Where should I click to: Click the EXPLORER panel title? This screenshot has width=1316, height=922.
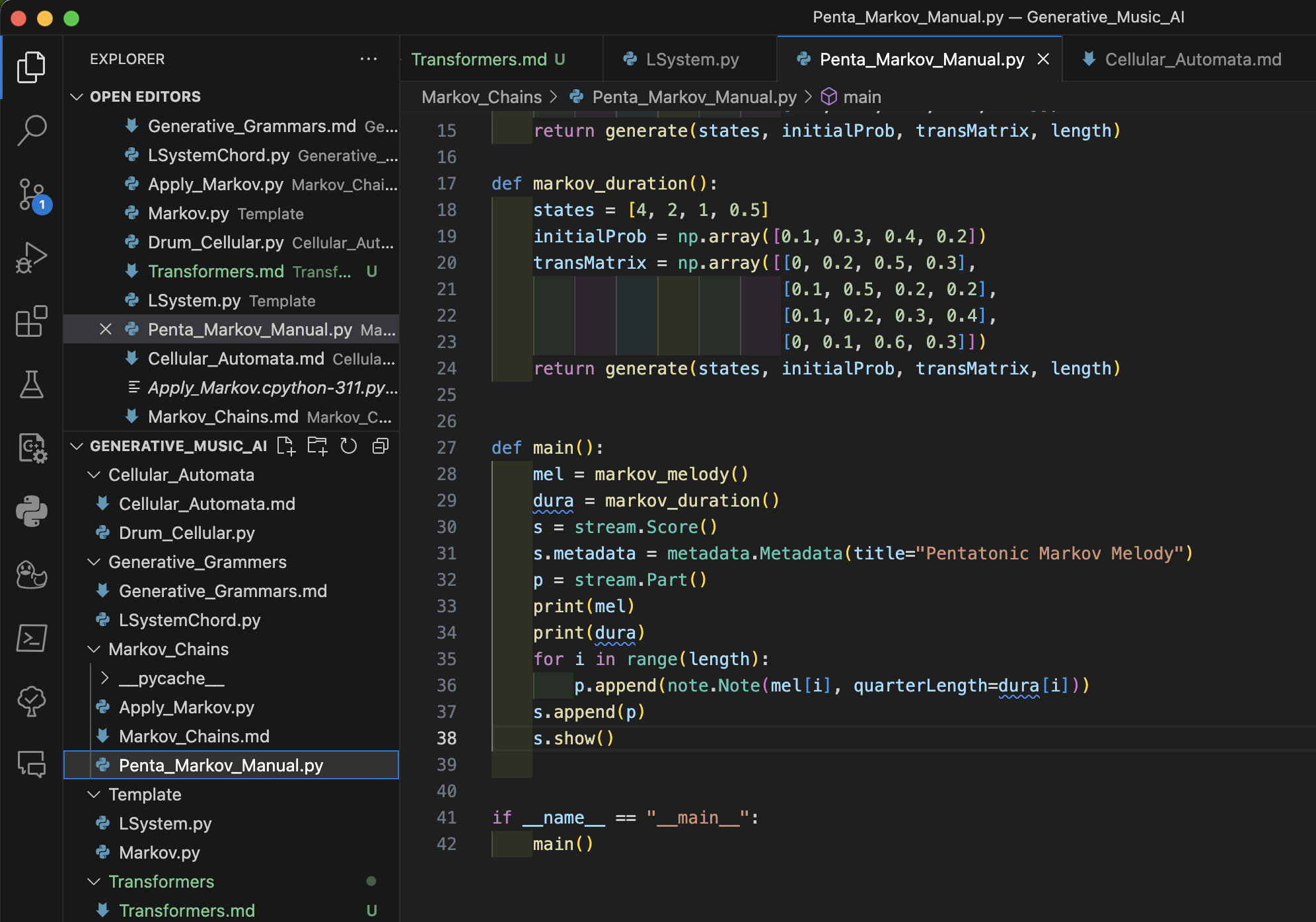point(128,59)
